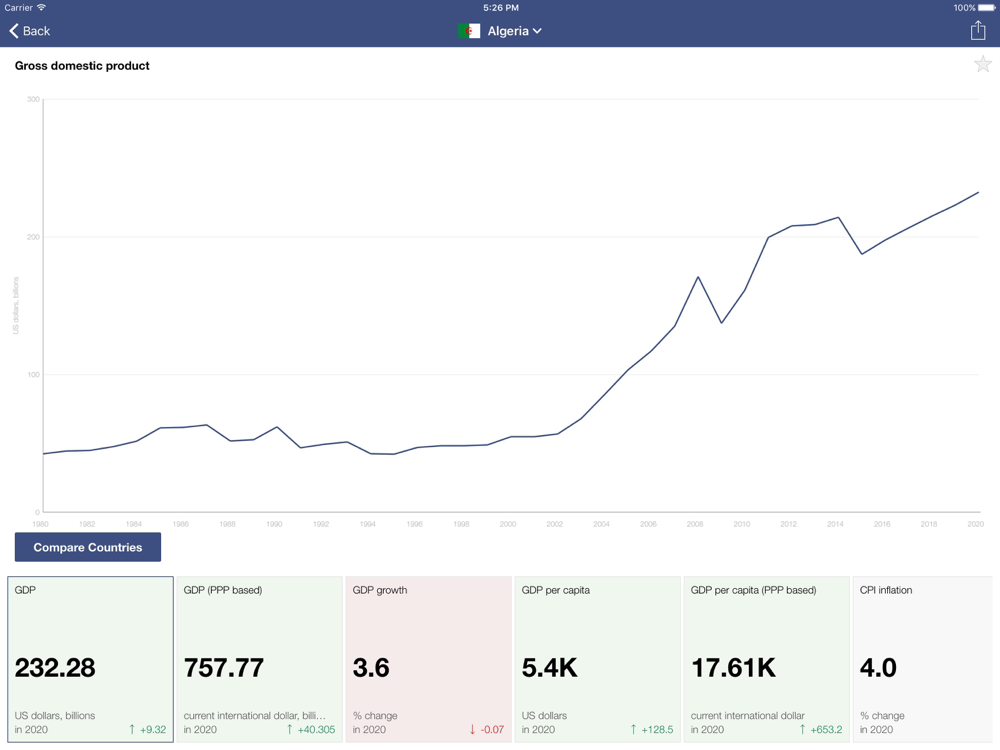Tap the Algeria flag icon
Viewport: 1000px width, 750px height.
coord(469,31)
